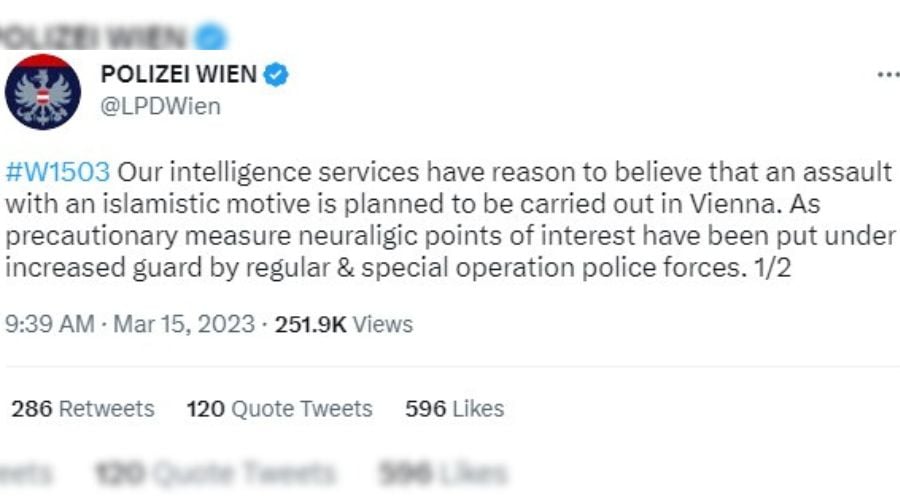The width and height of the screenshot is (900, 500).
Task: Select the Mar 15, 2023 date
Action: [x=184, y=324]
